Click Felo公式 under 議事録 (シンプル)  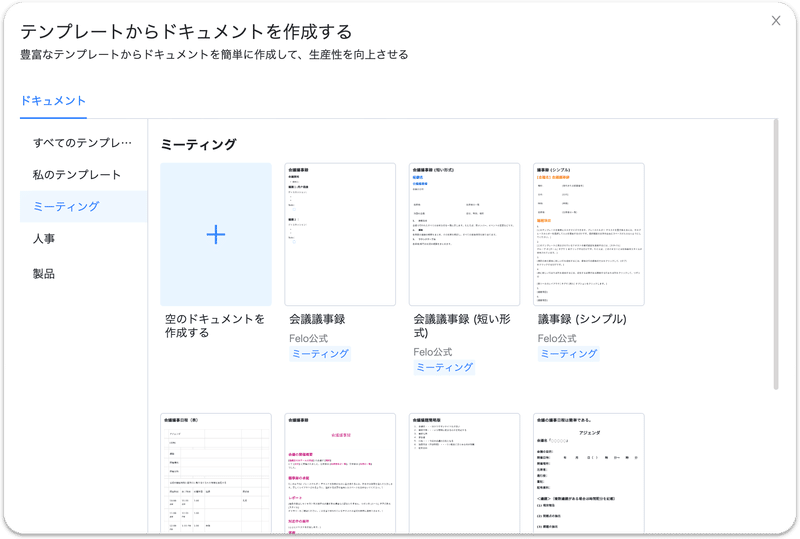(x=557, y=338)
